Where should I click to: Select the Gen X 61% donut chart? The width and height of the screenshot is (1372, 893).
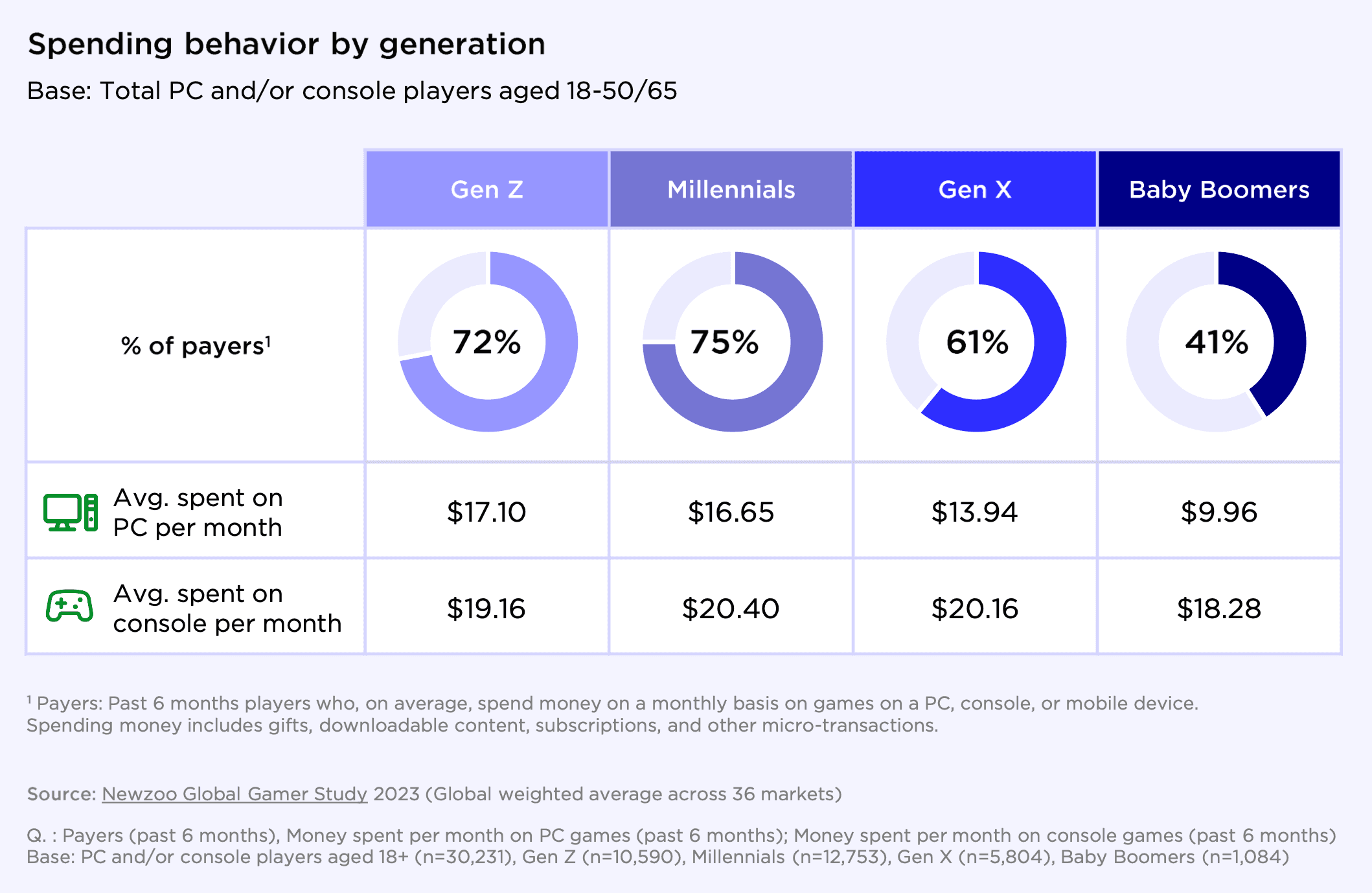pyautogui.click(x=976, y=342)
